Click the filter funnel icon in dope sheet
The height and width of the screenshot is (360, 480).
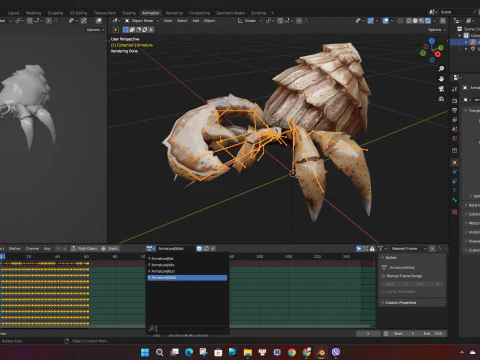(380, 249)
